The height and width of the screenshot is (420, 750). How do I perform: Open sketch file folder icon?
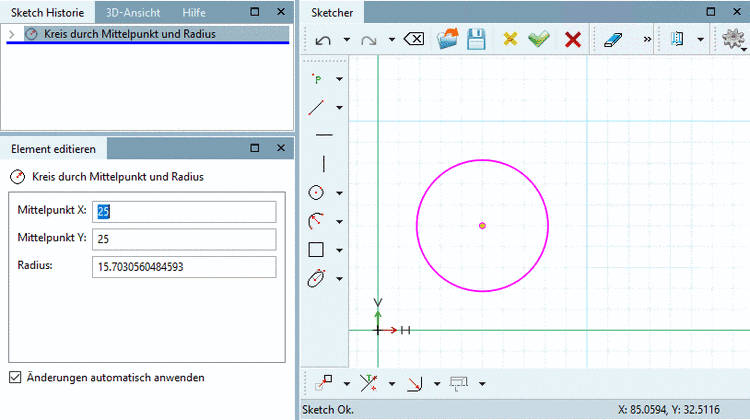pyautogui.click(x=448, y=39)
